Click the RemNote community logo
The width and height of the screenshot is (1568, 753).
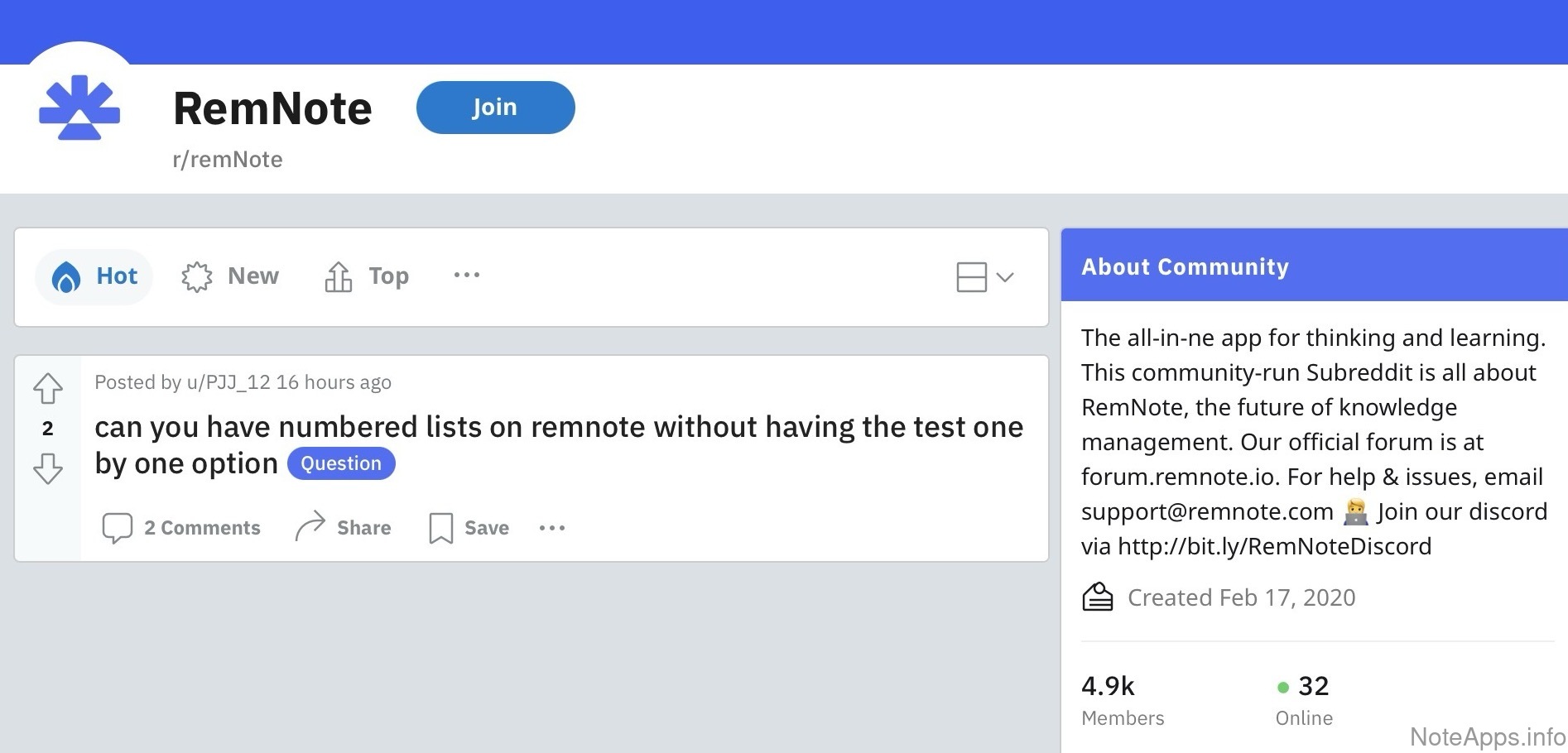(x=79, y=108)
